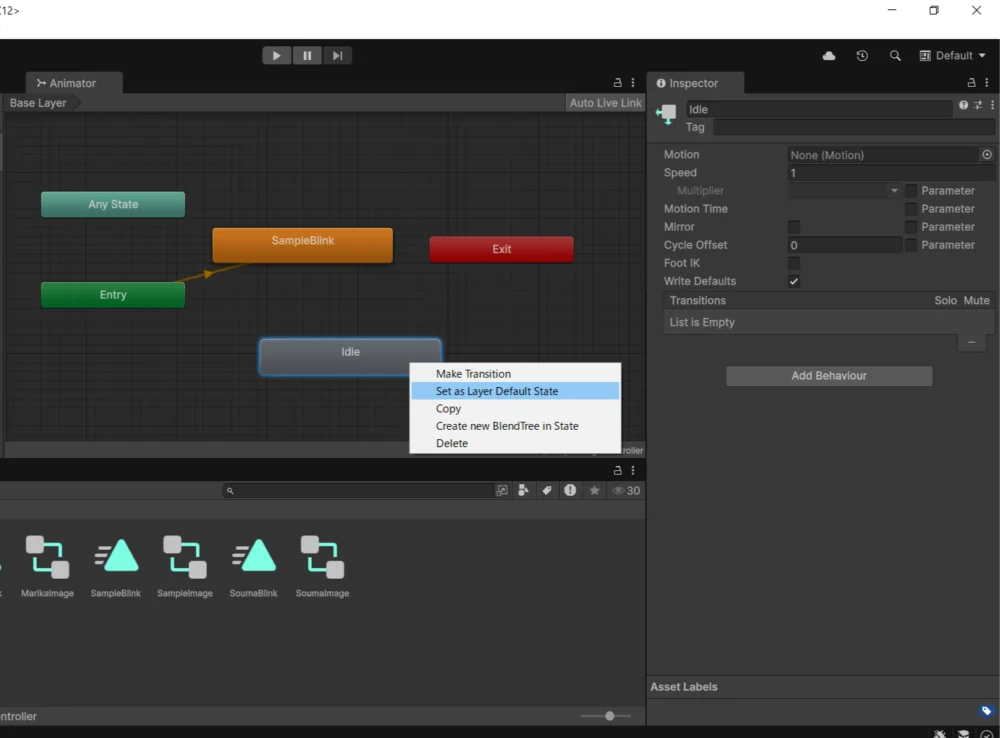1000x738 pixels.
Task: Open the Multiplier parameter dropdown
Action: coord(845,191)
